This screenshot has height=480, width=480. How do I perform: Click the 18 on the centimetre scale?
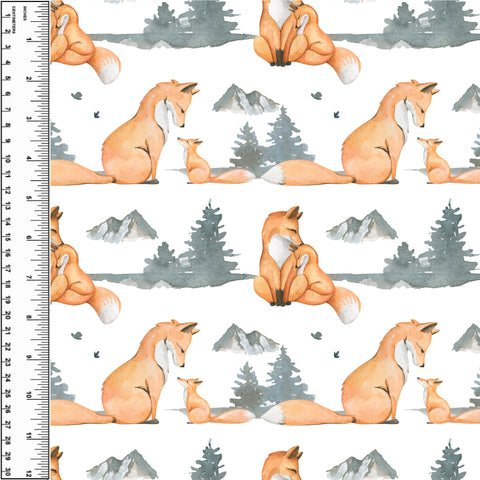7,284
